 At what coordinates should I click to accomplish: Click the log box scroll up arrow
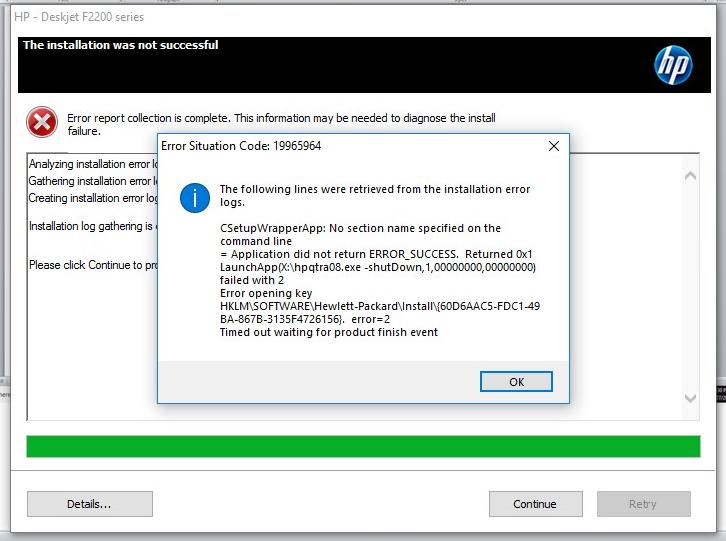(x=690, y=176)
